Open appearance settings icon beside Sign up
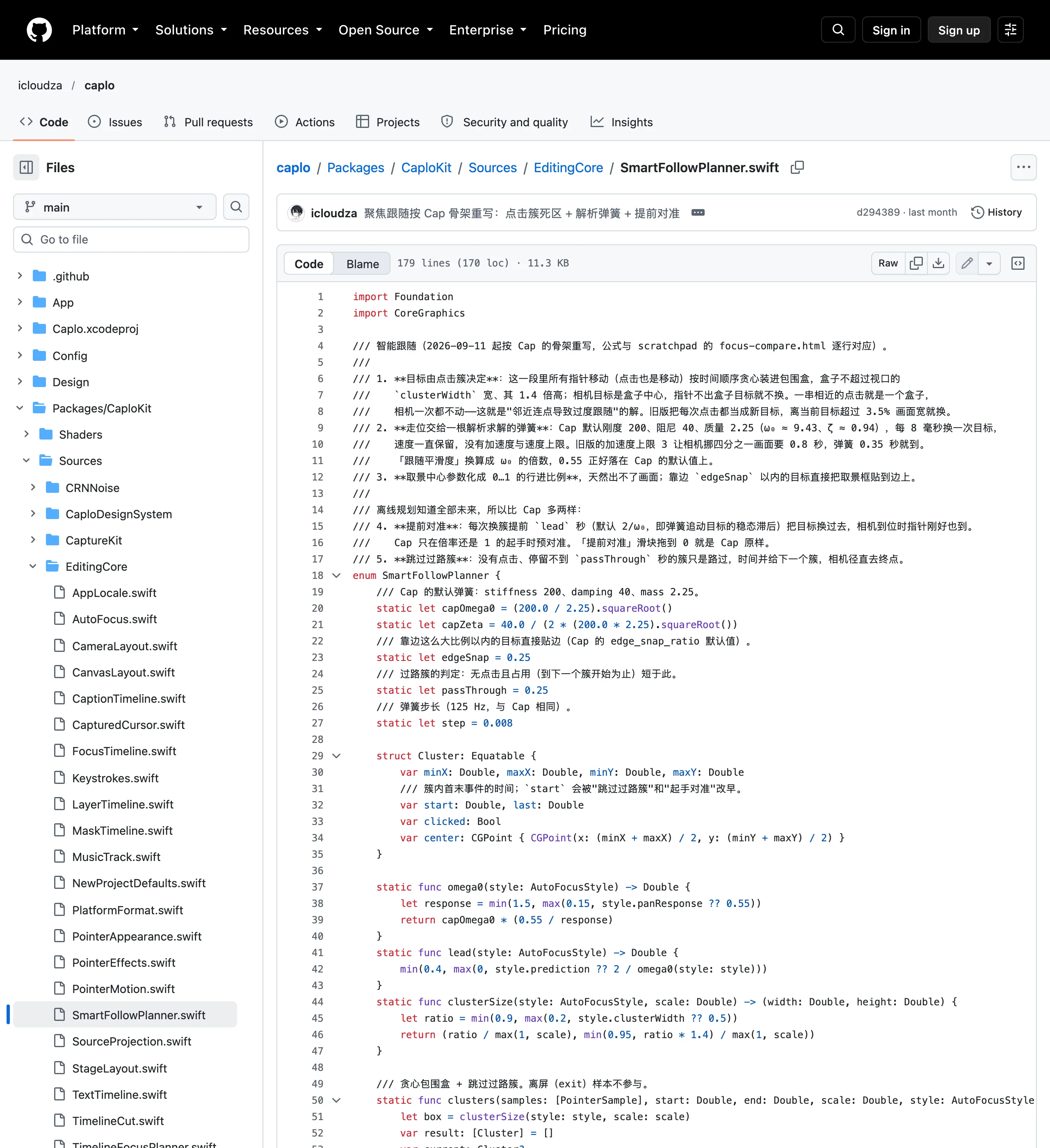The width and height of the screenshot is (1050, 1148). pos(1010,30)
